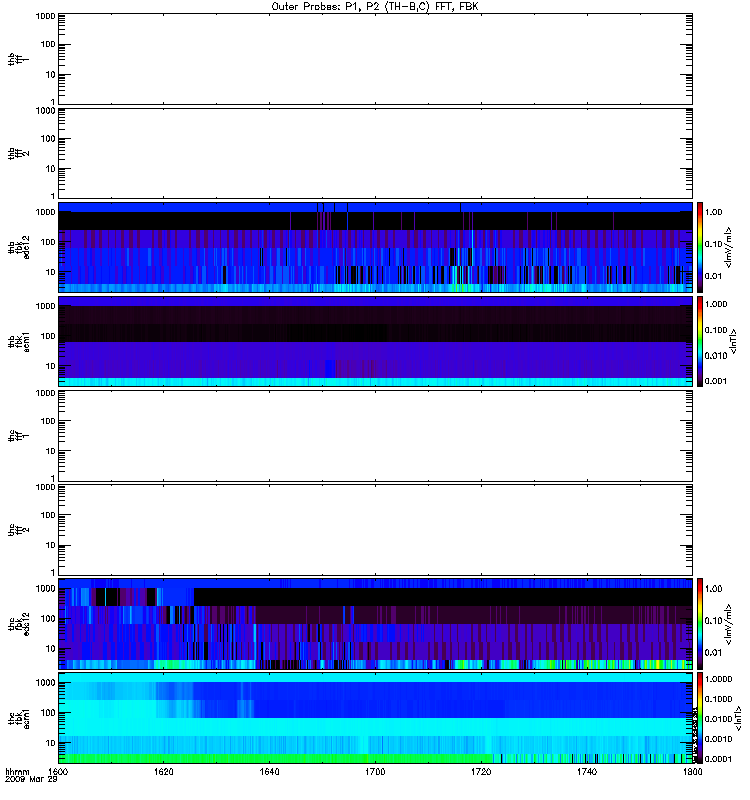
Task: Select the 'thc fff 1' panel label
Action: (x=18, y=436)
